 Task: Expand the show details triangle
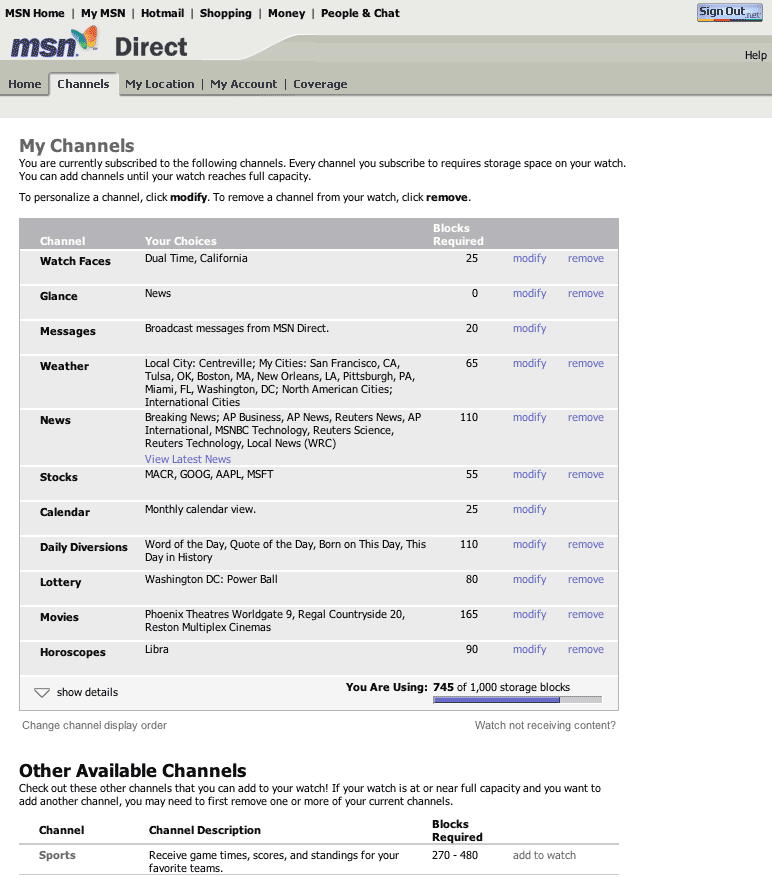(x=42, y=693)
